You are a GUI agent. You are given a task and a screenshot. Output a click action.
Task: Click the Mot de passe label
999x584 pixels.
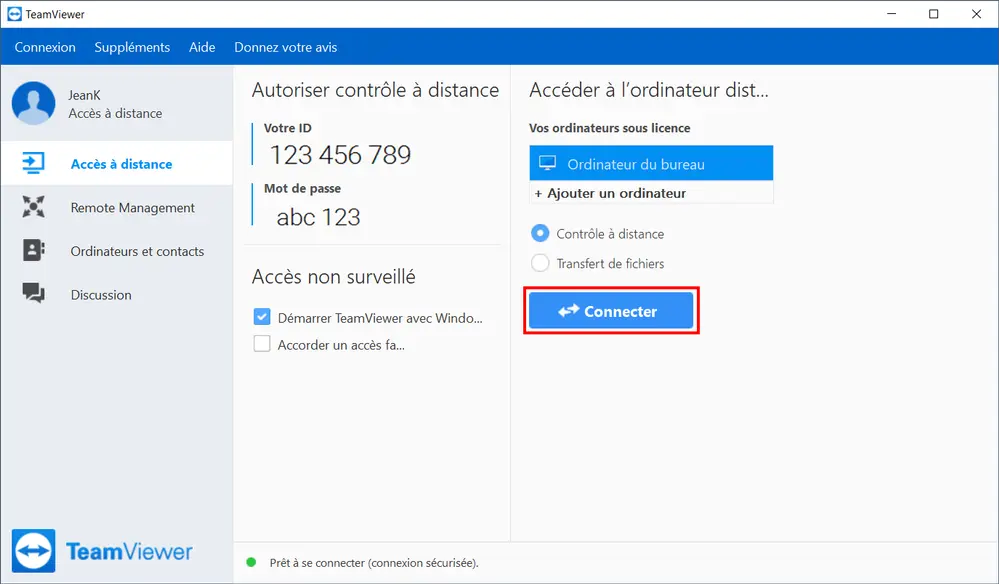click(303, 189)
